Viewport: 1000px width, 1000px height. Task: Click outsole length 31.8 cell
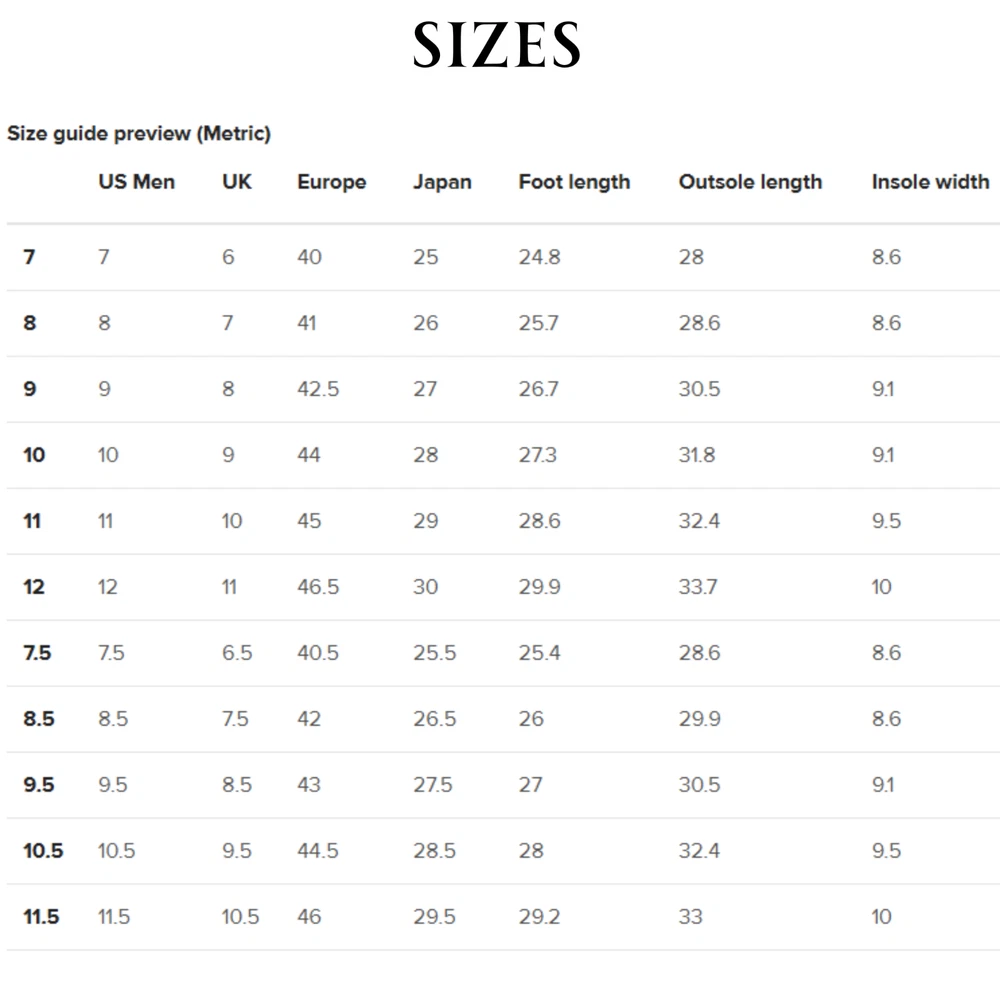pyautogui.click(x=697, y=455)
